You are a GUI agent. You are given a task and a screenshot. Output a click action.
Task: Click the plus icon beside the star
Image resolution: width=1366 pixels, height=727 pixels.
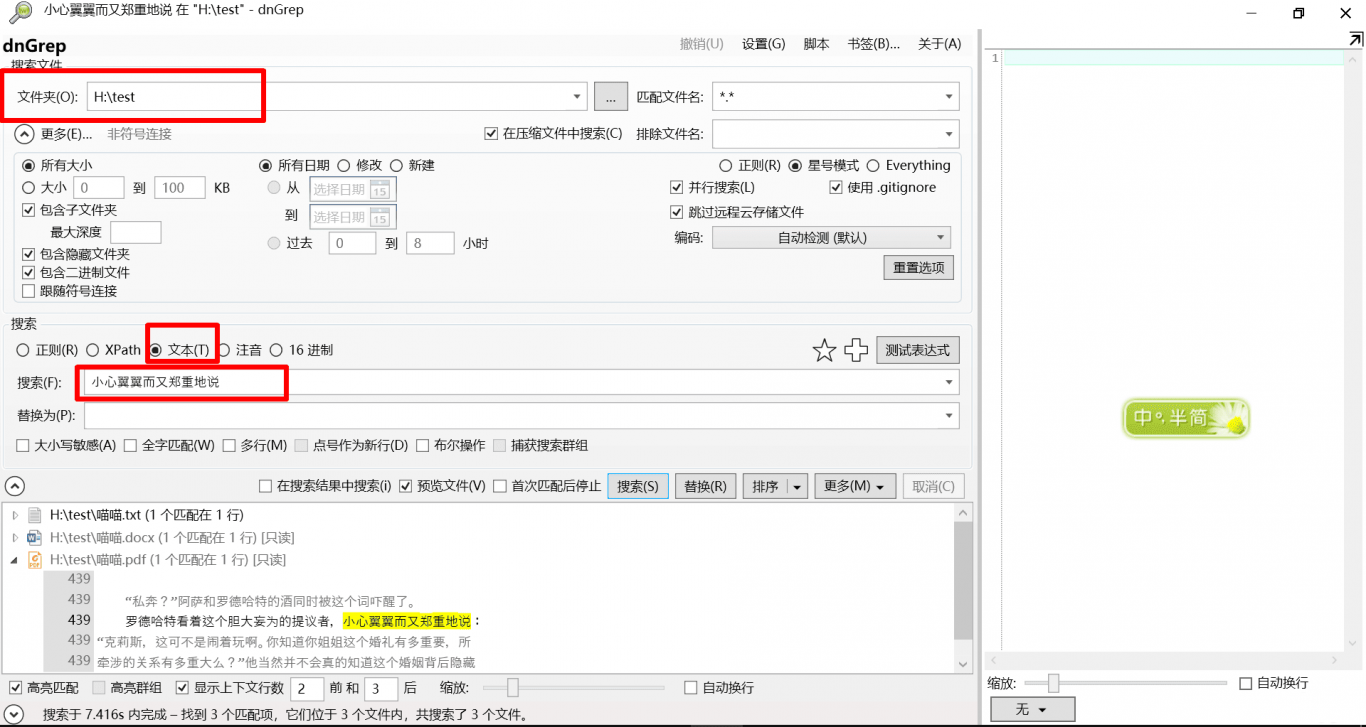coord(856,350)
